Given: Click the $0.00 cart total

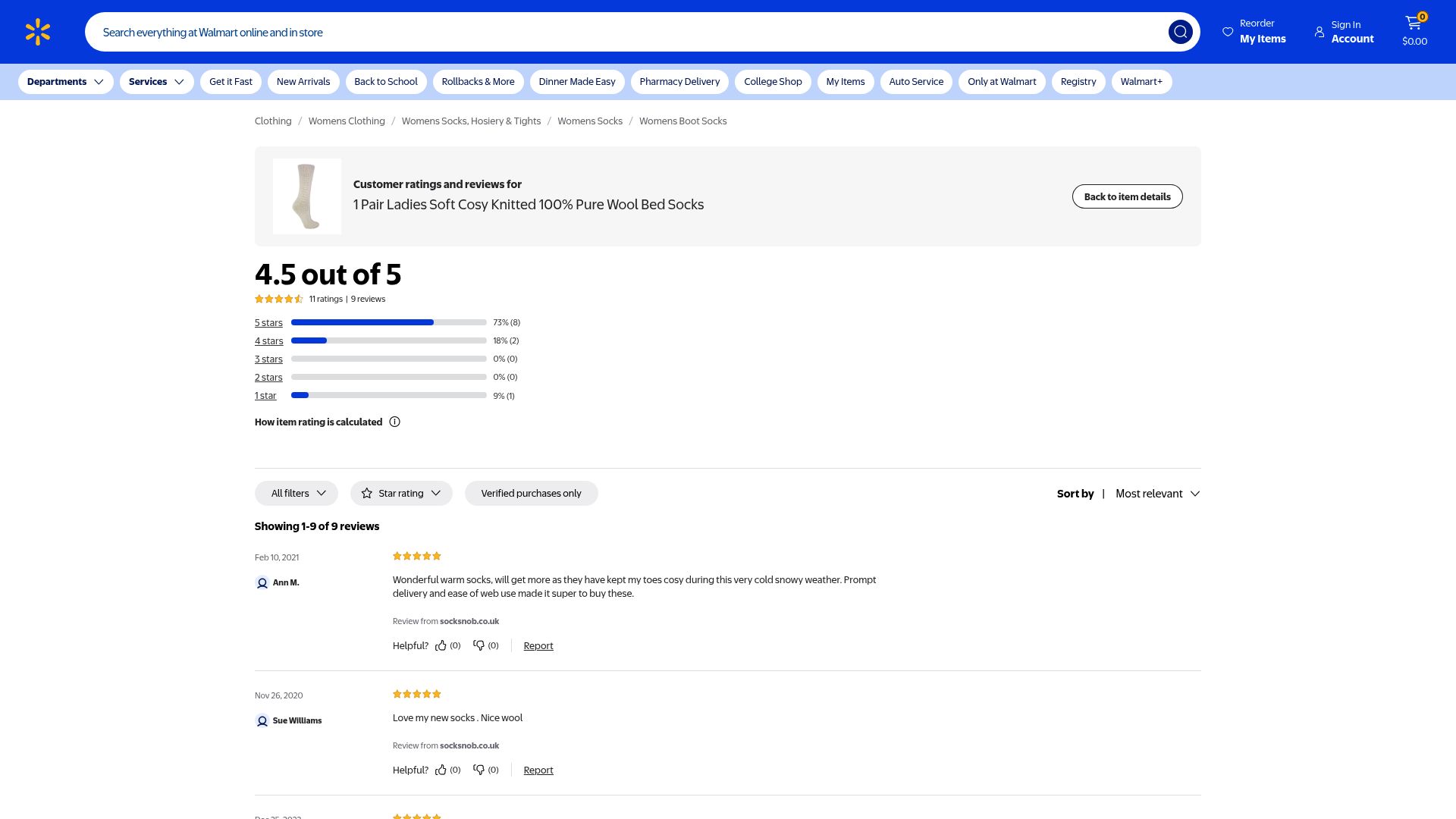Looking at the screenshot, I should [1414, 42].
